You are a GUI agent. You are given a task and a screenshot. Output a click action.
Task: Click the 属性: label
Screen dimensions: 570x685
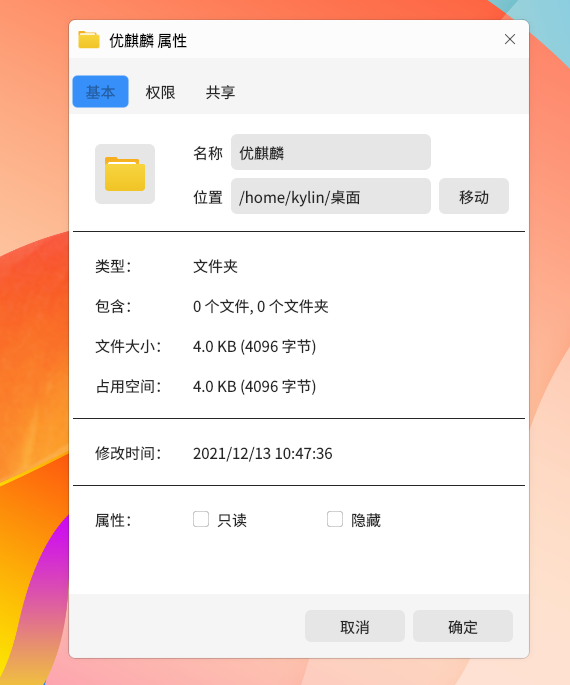[113, 520]
